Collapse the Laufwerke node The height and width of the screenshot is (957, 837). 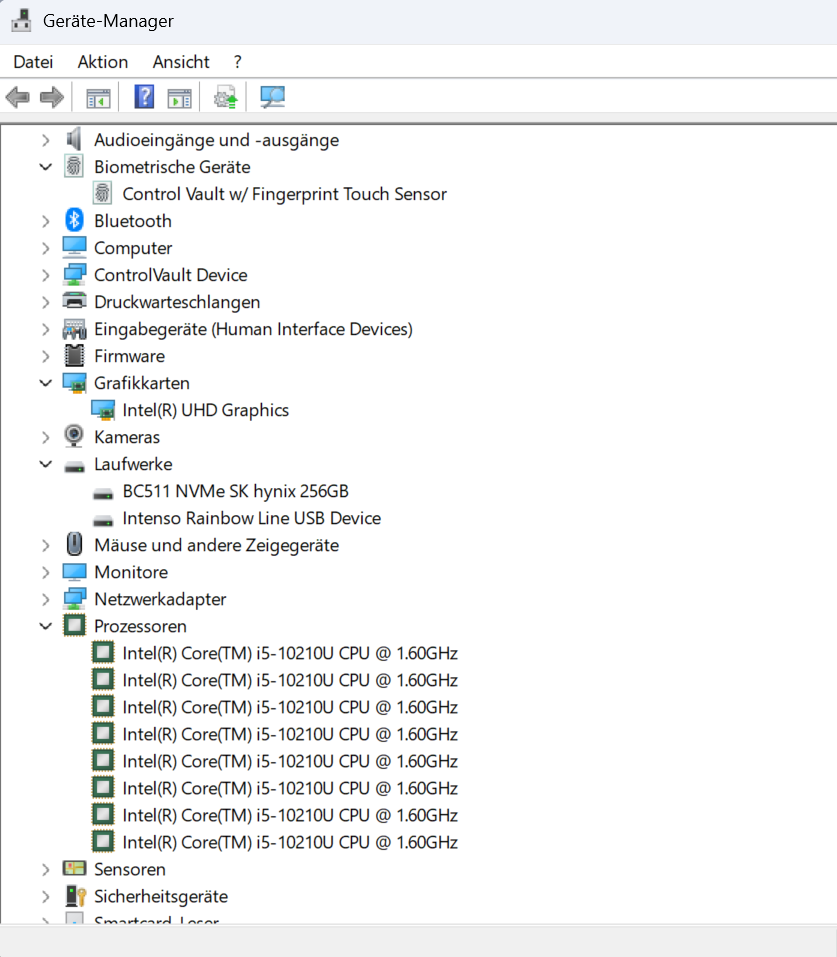click(x=46, y=464)
